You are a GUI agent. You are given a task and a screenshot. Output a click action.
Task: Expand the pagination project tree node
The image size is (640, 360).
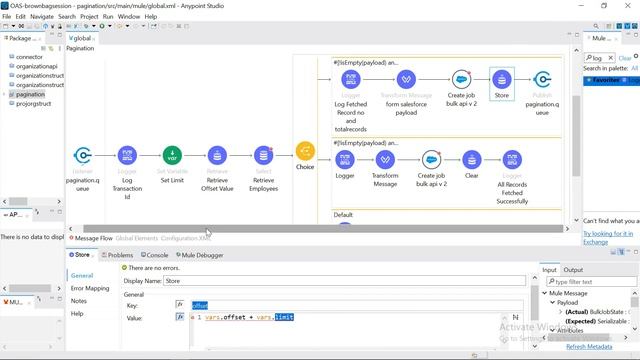4,94
